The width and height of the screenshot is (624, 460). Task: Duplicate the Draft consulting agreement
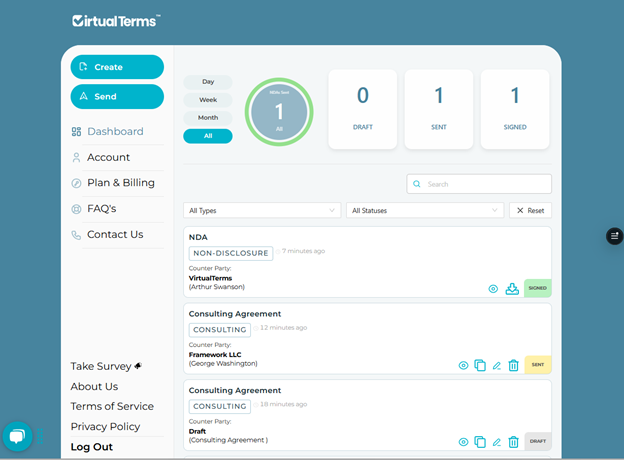(x=480, y=442)
